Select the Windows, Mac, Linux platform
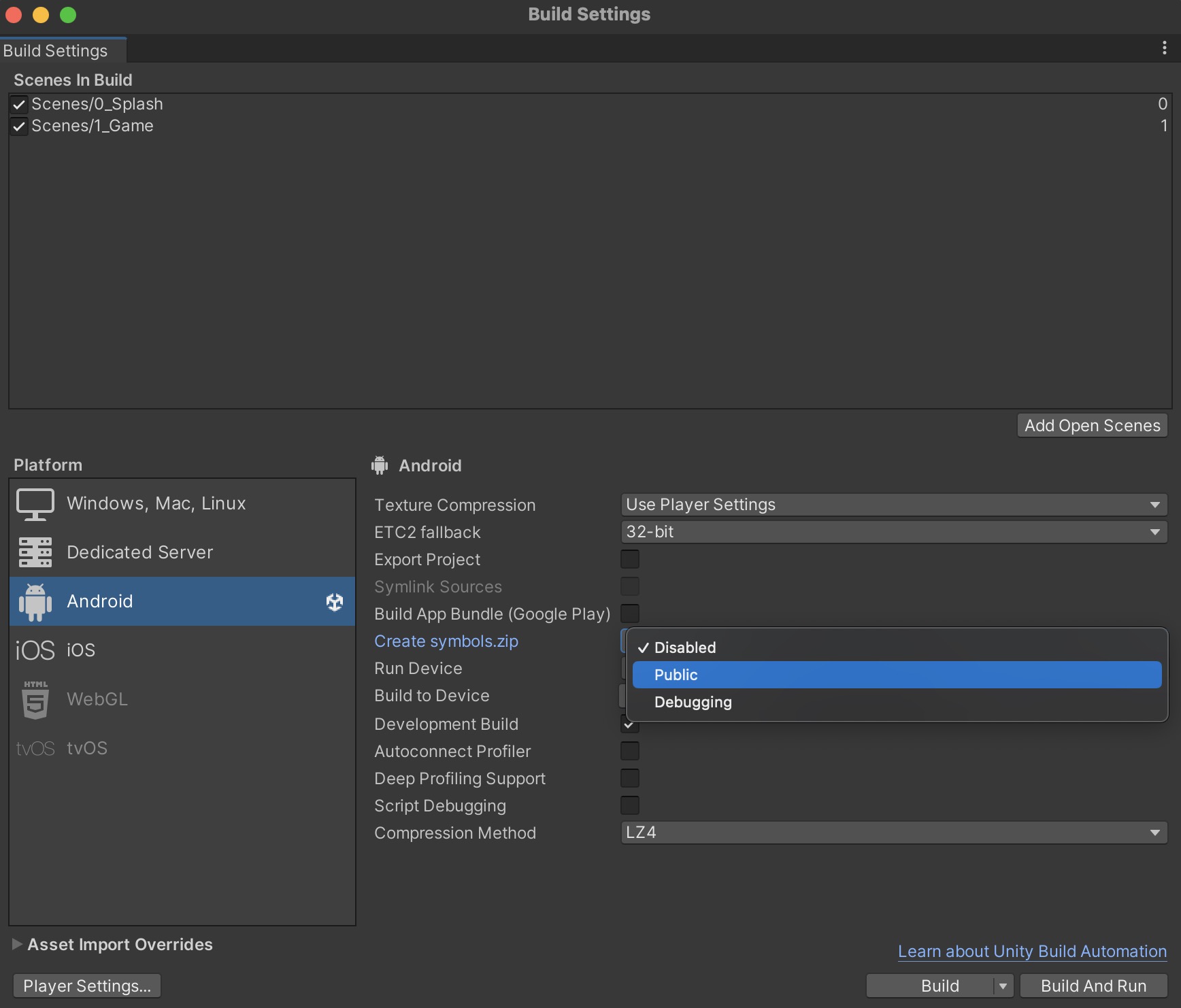This screenshot has height=1008, width=1181. pos(182,504)
